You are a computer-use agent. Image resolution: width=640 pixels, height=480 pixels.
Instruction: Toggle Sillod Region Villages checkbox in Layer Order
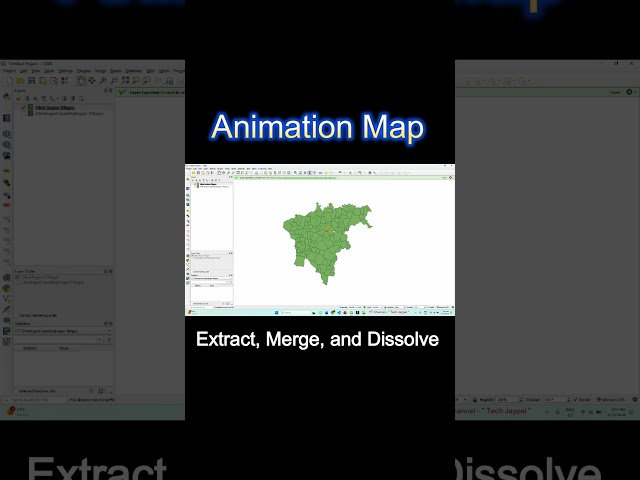[18, 277]
